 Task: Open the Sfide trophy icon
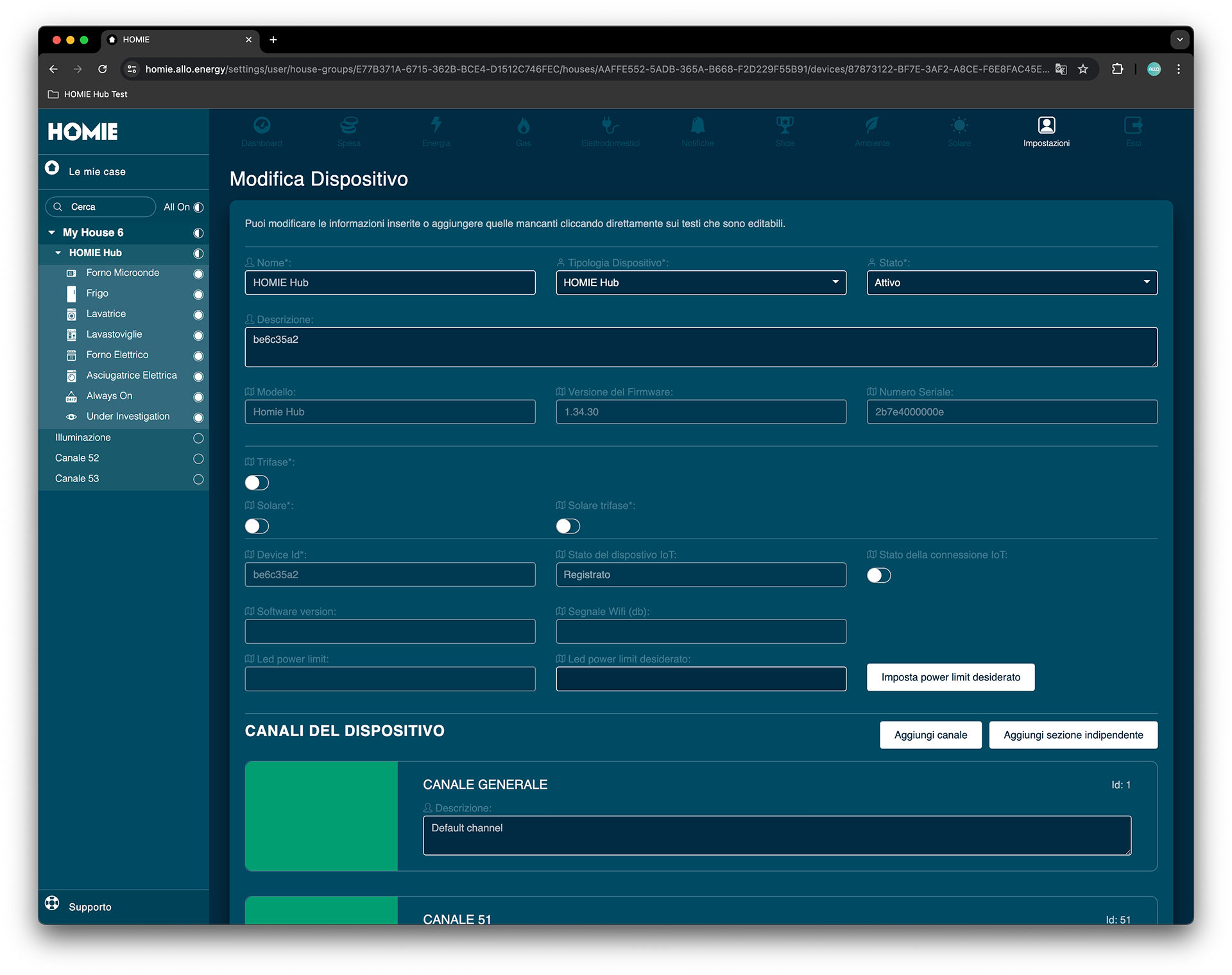tap(785, 125)
